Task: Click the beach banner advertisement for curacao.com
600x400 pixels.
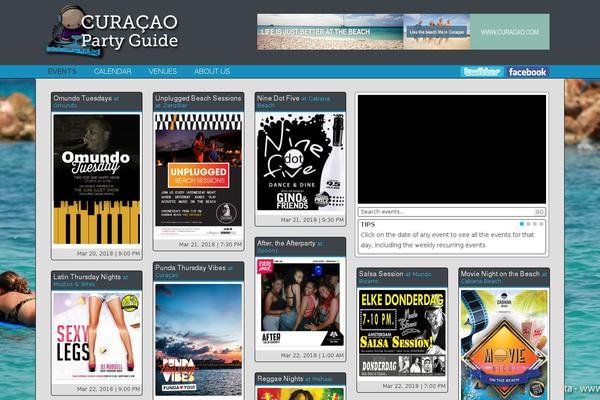Action: (x=403, y=32)
